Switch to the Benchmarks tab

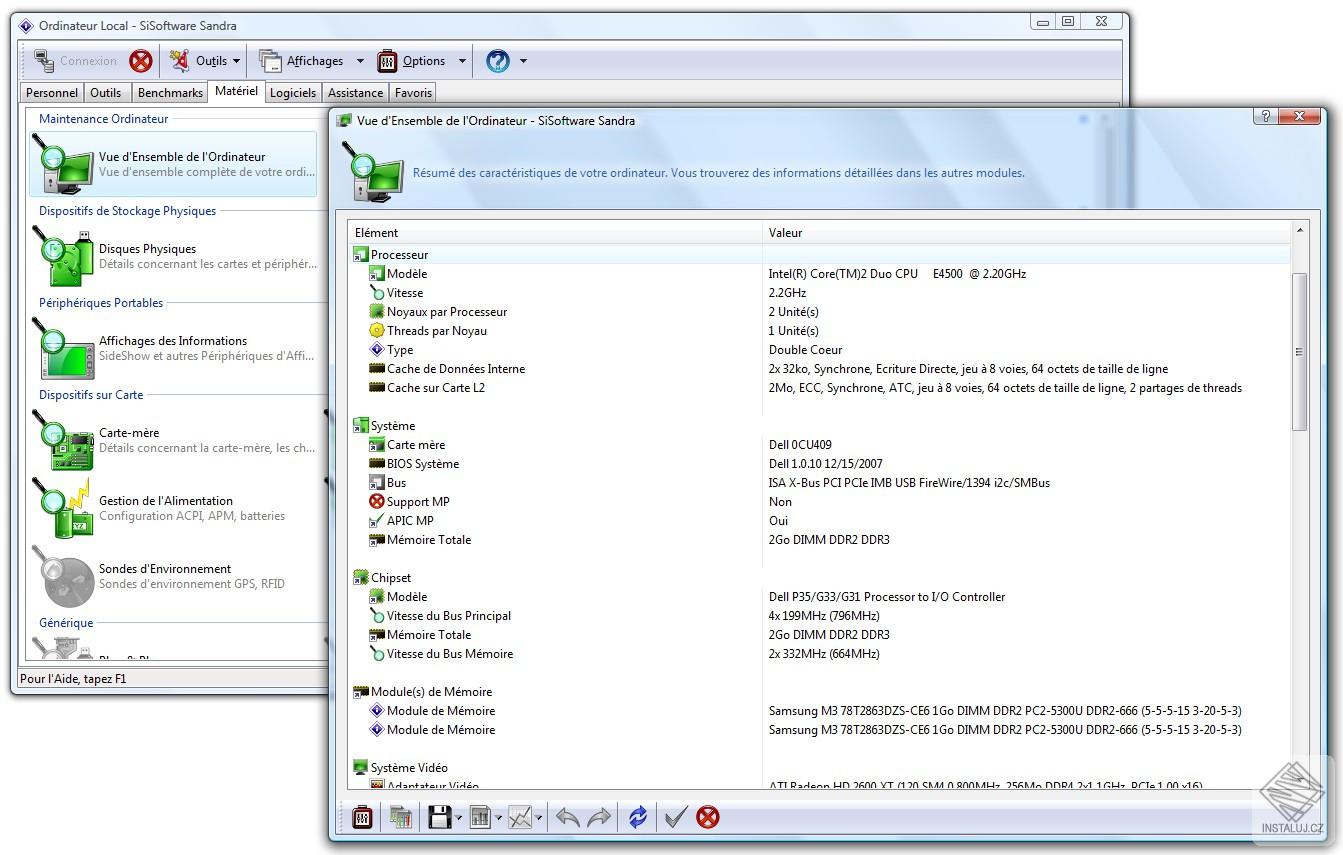pos(170,92)
